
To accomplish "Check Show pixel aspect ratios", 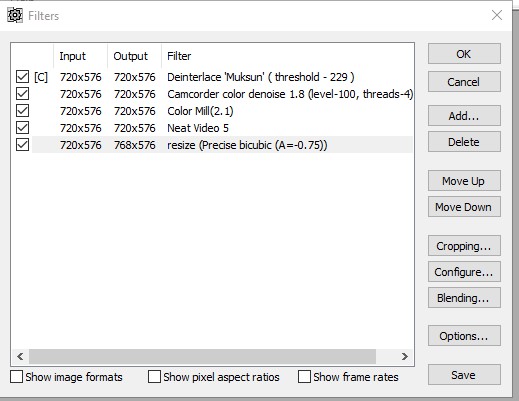I will click(x=154, y=377).
